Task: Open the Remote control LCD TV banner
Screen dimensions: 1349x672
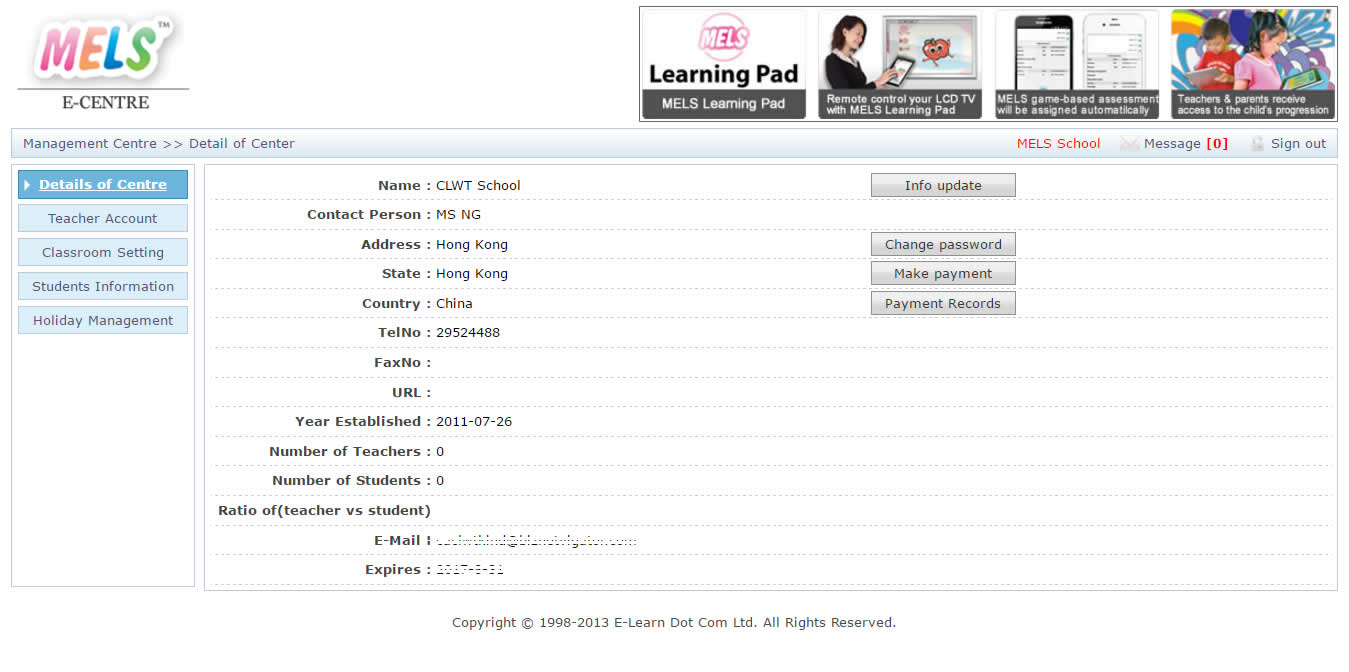Action: pos(900,64)
